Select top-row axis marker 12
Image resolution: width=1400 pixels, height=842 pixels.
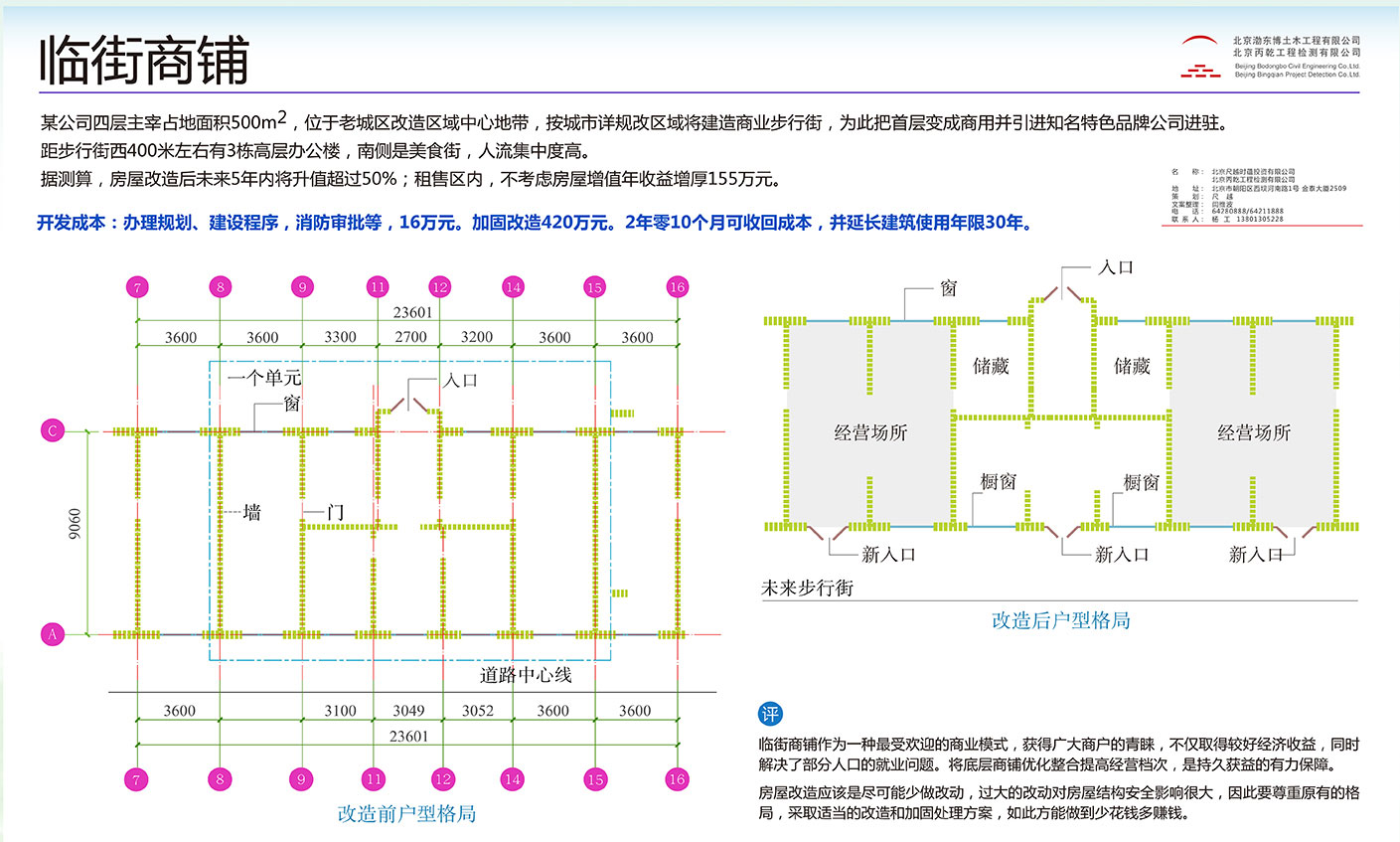(439, 287)
